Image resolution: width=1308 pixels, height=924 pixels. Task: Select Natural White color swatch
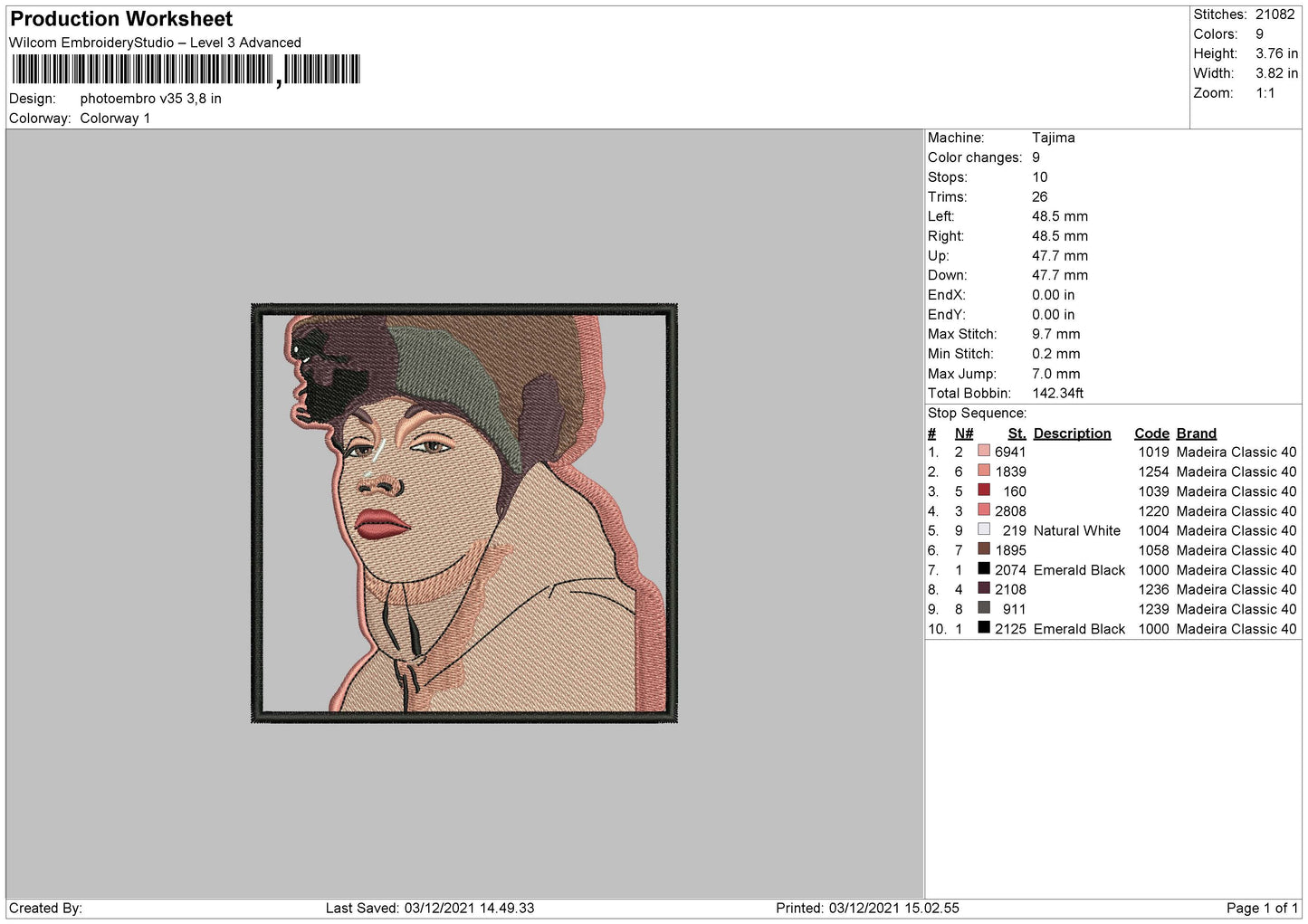pyautogui.click(x=984, y=529)
